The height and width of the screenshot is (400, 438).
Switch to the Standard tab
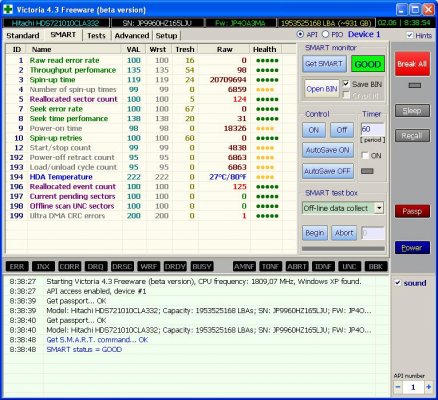click(x=23, y=36)
